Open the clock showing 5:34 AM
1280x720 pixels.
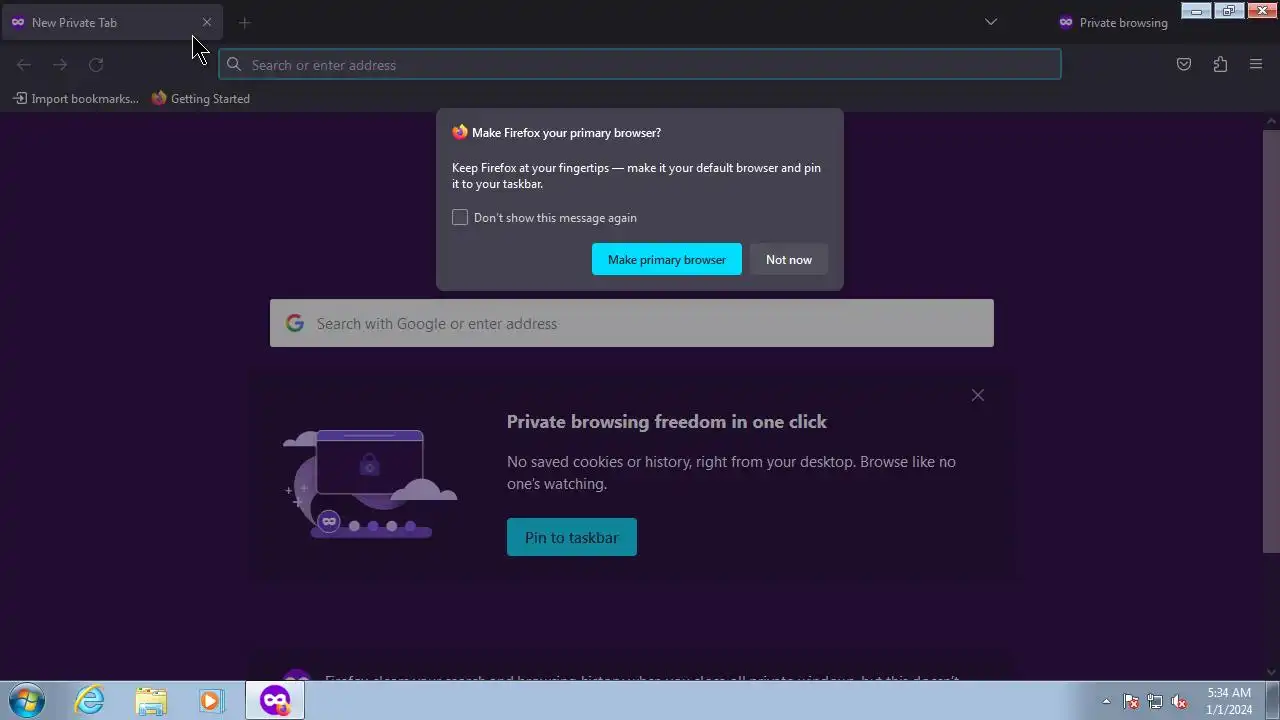1229,701
